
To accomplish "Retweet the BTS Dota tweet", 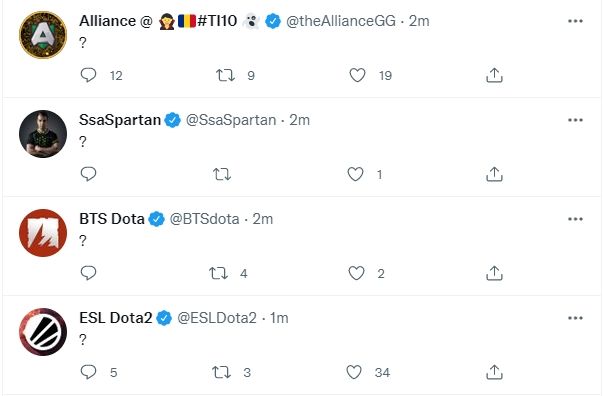I will [218, 273].
